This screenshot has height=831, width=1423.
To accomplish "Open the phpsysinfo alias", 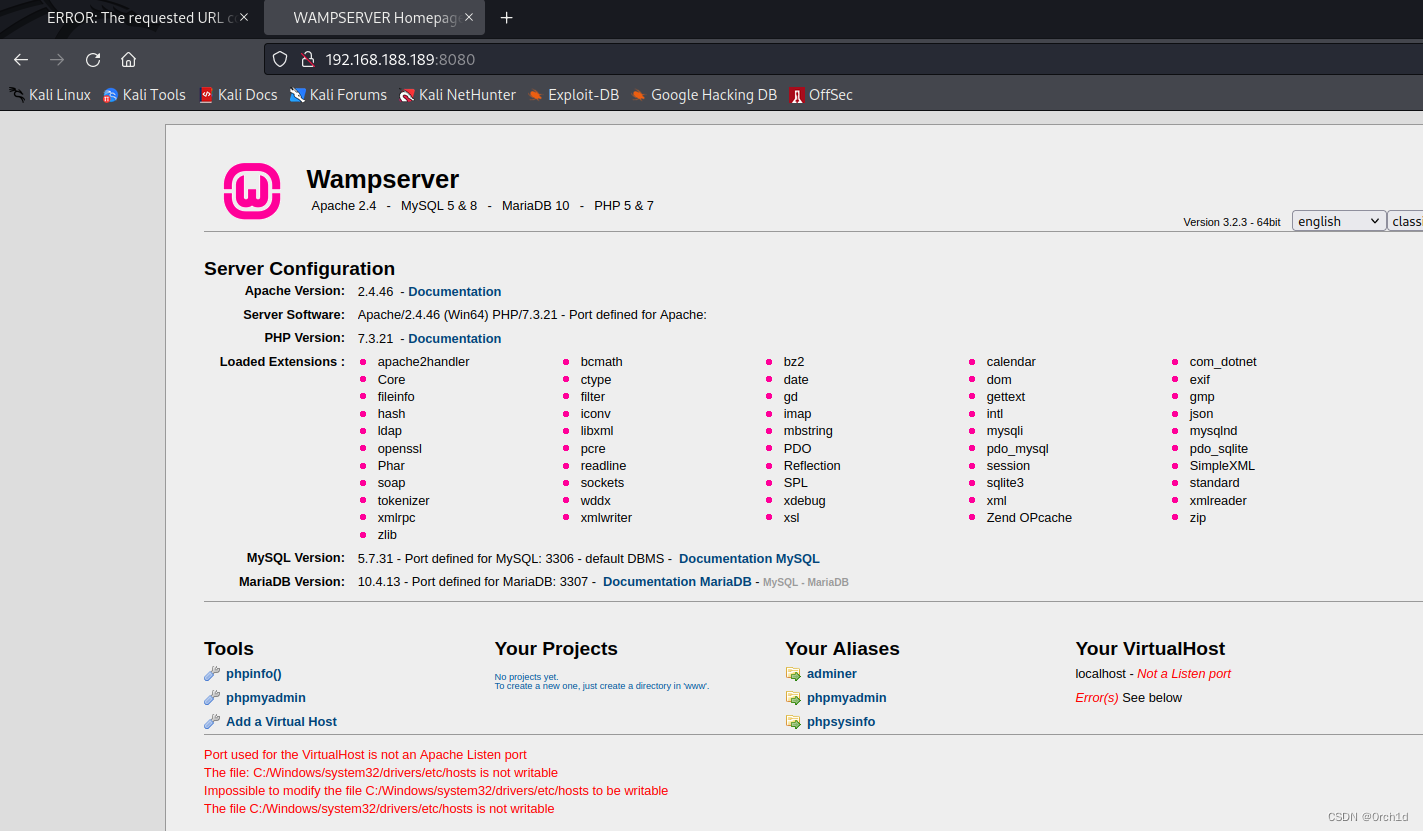I will tap(841, 722).
